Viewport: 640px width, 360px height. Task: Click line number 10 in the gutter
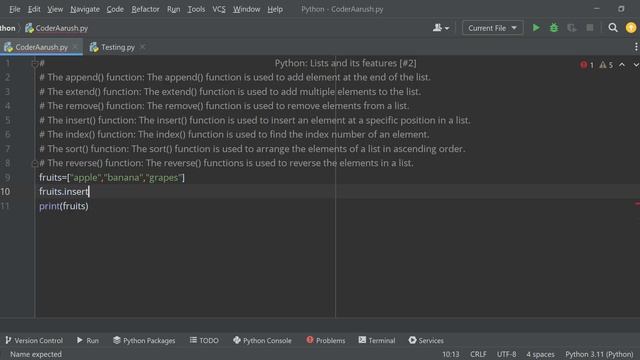pos(5,191)
